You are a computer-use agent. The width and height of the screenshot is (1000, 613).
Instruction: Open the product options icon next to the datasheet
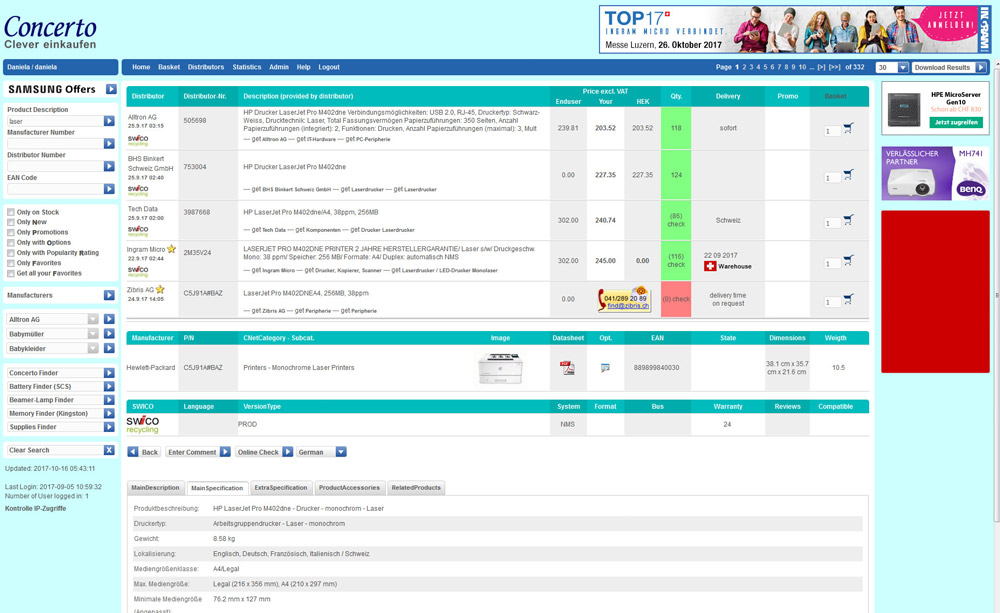(605, 367)
